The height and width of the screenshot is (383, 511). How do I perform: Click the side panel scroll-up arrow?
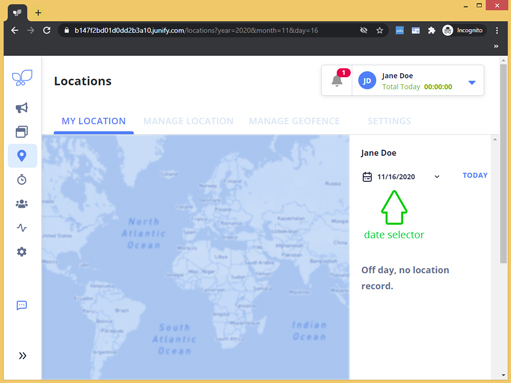pos(495,140)
